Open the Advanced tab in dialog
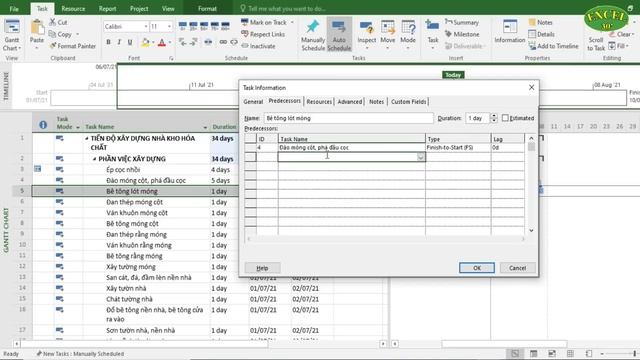 [350, 102]
